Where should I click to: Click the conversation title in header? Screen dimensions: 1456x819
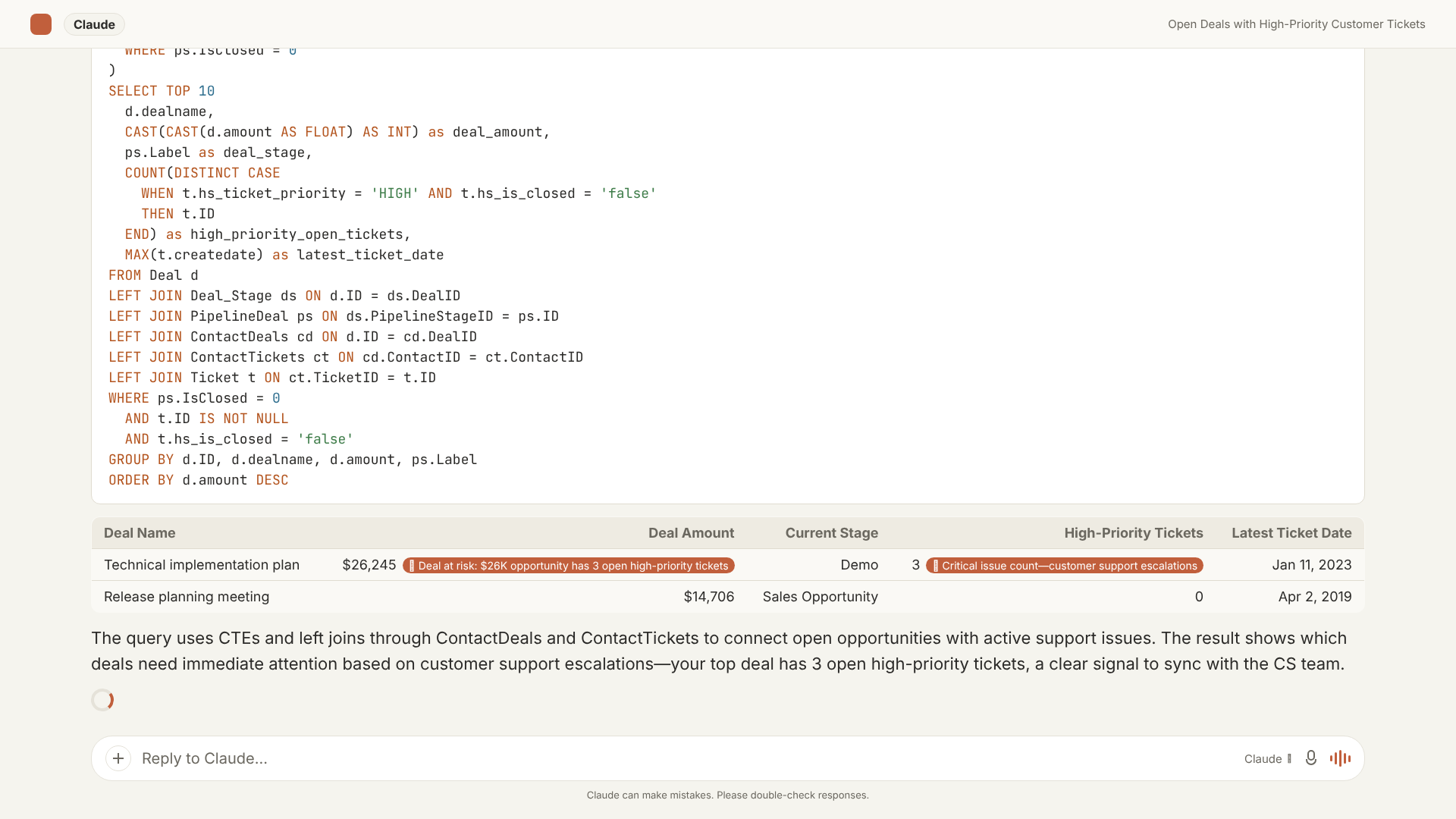[1296, 24]
